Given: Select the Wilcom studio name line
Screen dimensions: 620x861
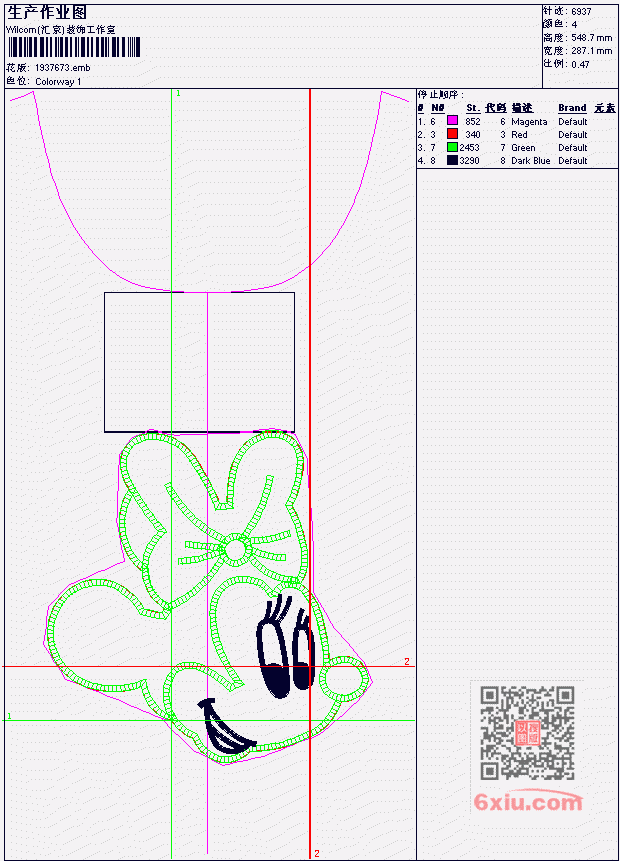Looking at the screenshot, I should 60,30.
